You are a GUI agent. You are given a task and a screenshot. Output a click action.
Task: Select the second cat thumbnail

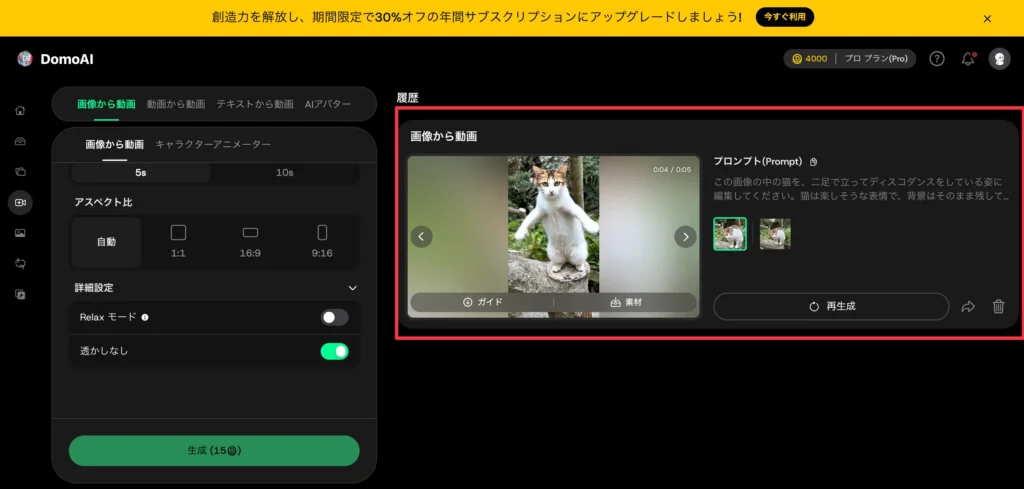(x=775, y=234)
